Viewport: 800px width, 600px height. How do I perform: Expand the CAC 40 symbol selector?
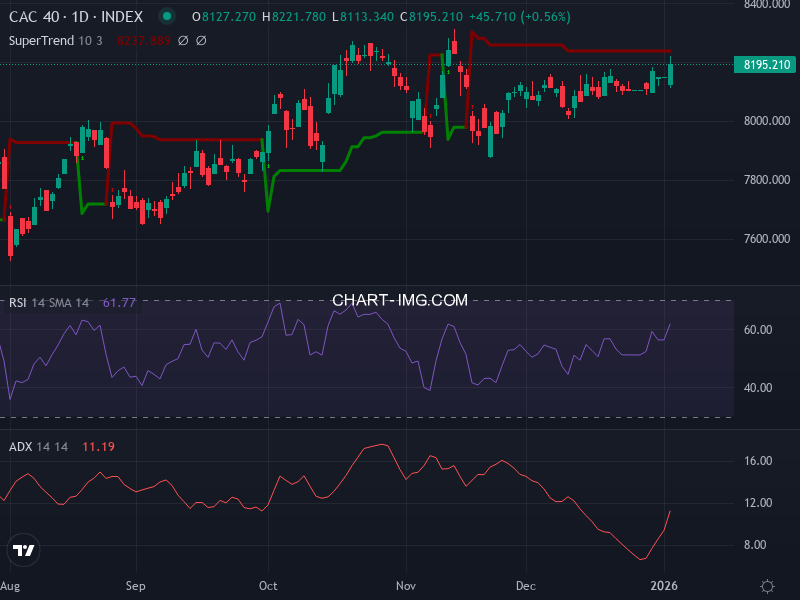click(35, 17)
